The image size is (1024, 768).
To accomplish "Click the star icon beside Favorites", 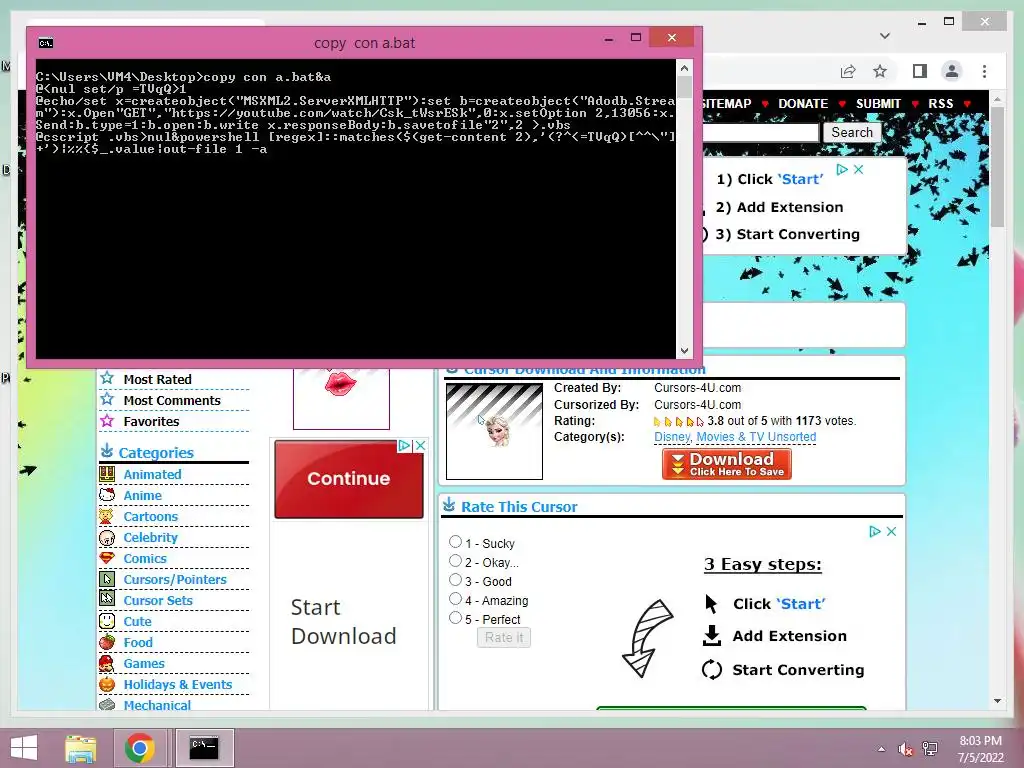I will pos(107,421).
